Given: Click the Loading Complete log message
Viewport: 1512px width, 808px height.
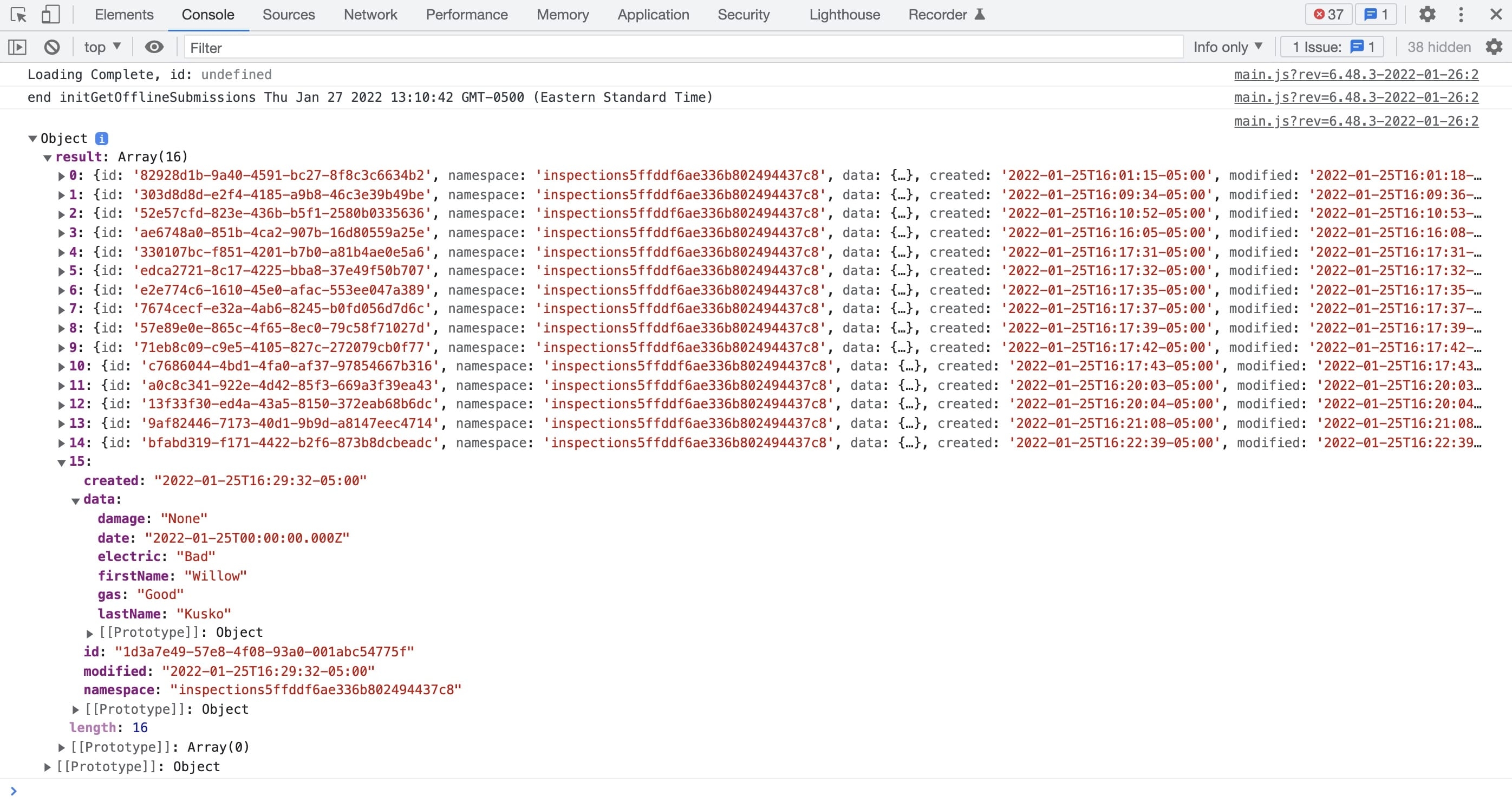Looking at the screenshot, I should tap(149, 75).
